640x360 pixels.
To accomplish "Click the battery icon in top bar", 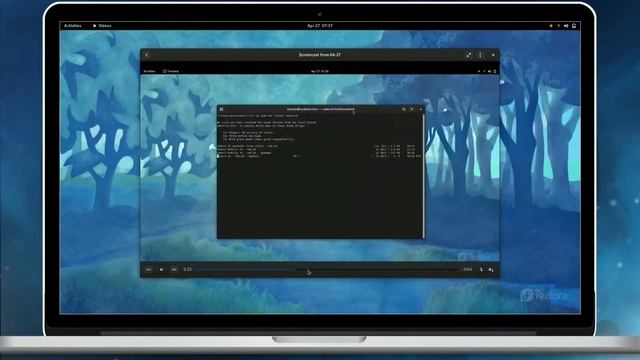I will (x=574, y=26).
